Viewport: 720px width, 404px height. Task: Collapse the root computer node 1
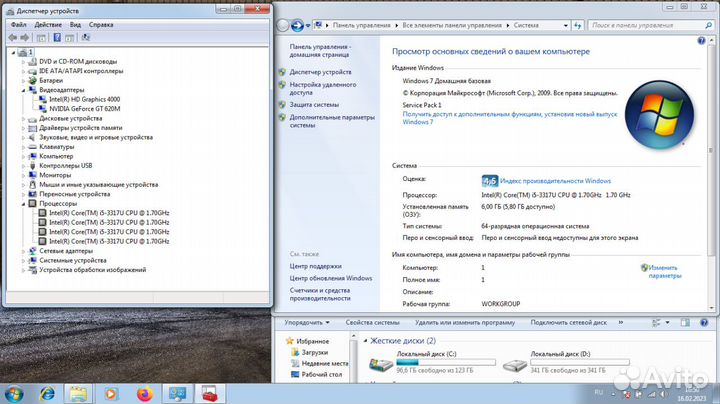pos(13,52)
